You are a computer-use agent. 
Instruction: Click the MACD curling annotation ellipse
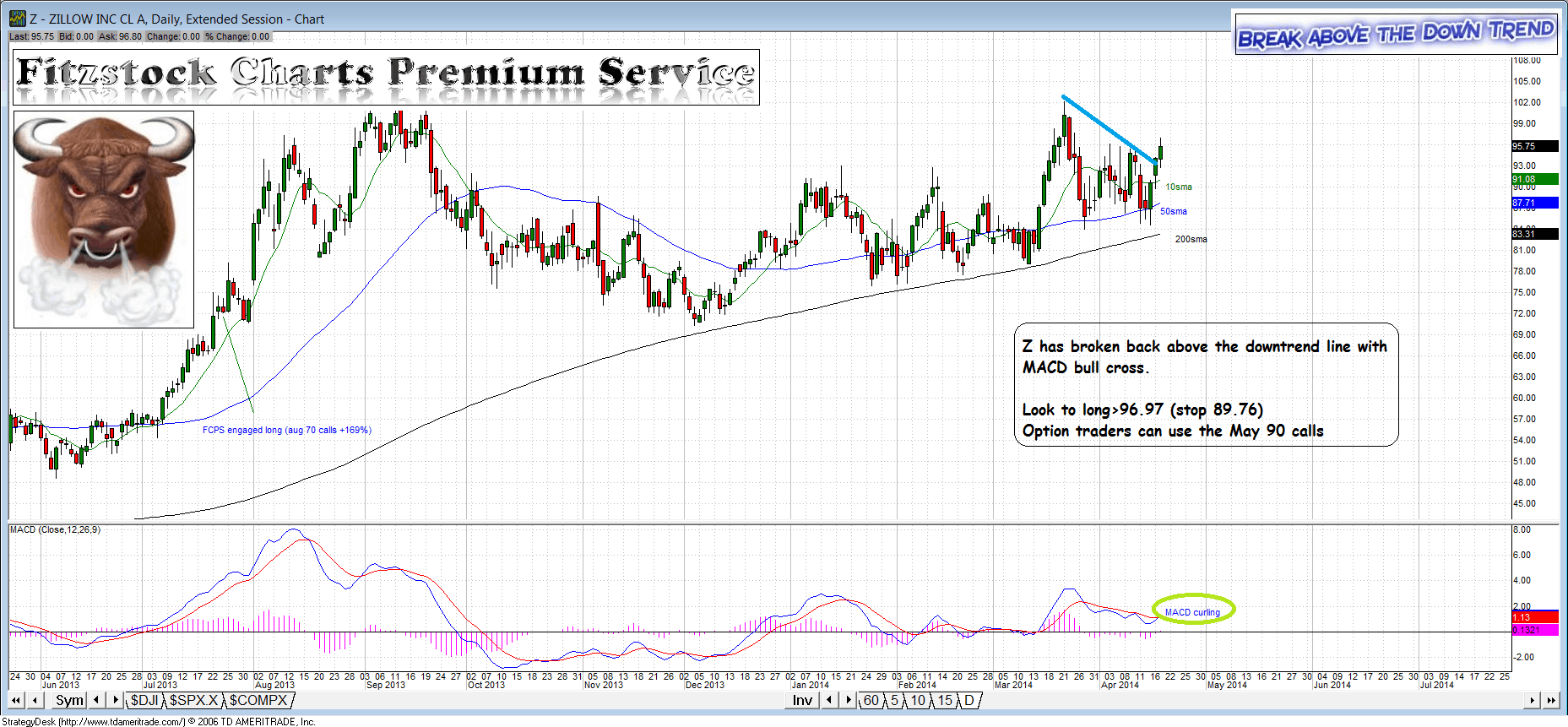click(1193, 610)
